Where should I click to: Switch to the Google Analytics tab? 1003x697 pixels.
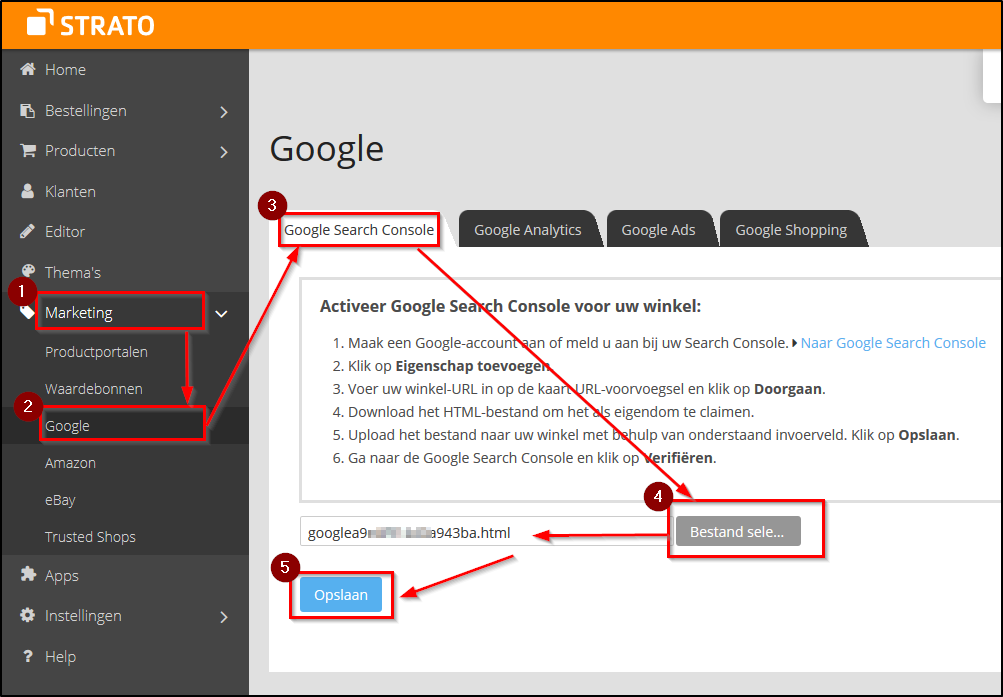[527, 230]
